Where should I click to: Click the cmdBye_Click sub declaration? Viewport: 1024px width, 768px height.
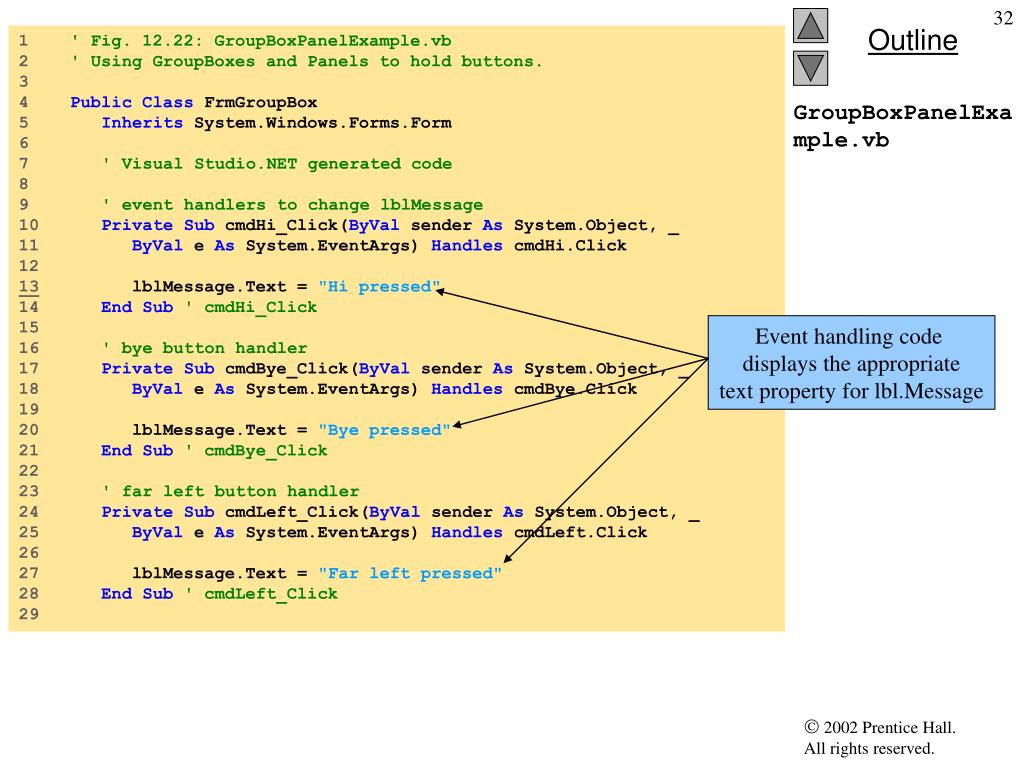pos(395,369)
